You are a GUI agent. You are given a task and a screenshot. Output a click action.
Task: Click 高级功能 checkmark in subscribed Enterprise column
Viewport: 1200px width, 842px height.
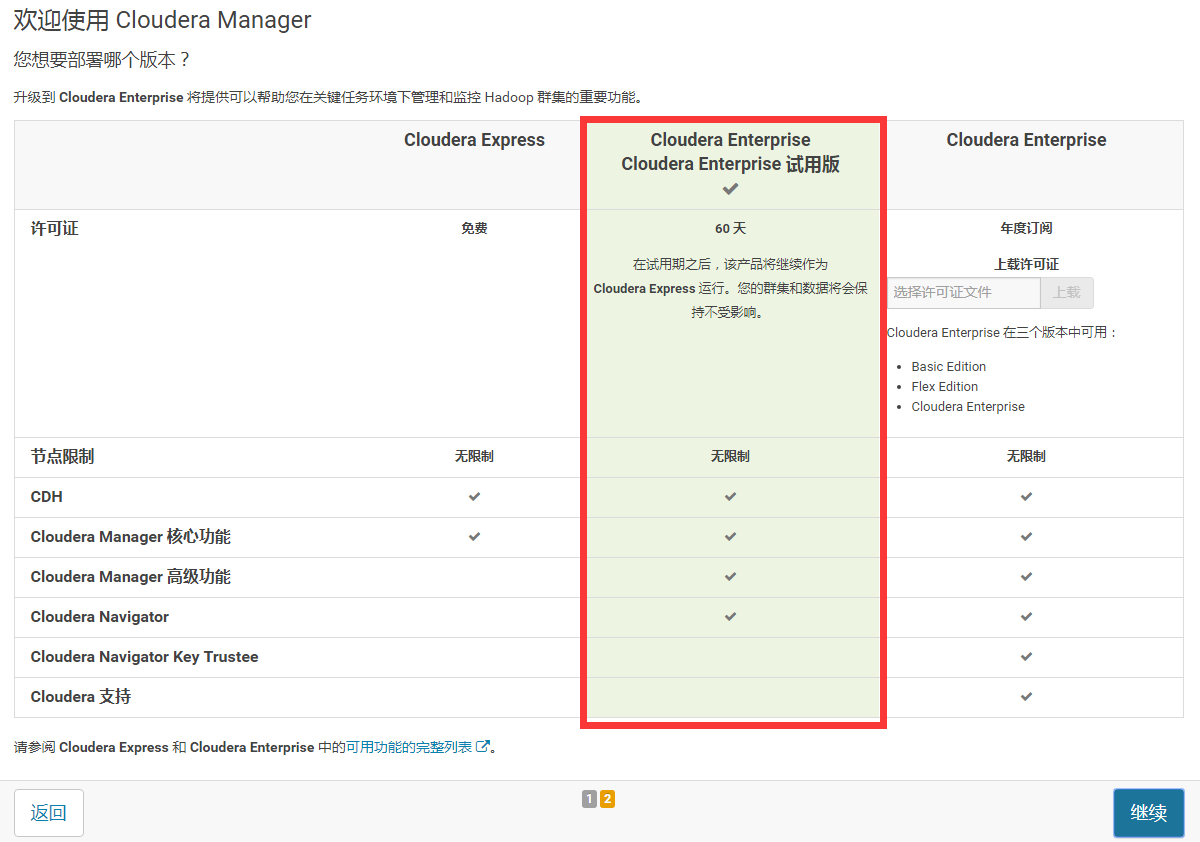[1026, 577]
